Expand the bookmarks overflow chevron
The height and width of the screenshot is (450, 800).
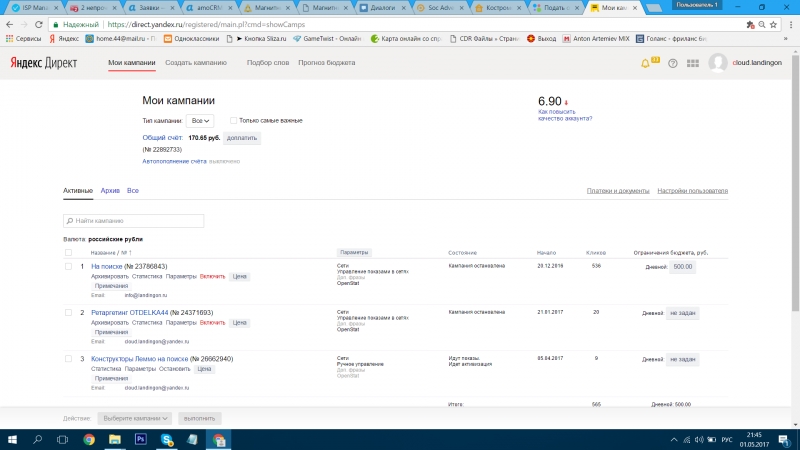(785, 39)
